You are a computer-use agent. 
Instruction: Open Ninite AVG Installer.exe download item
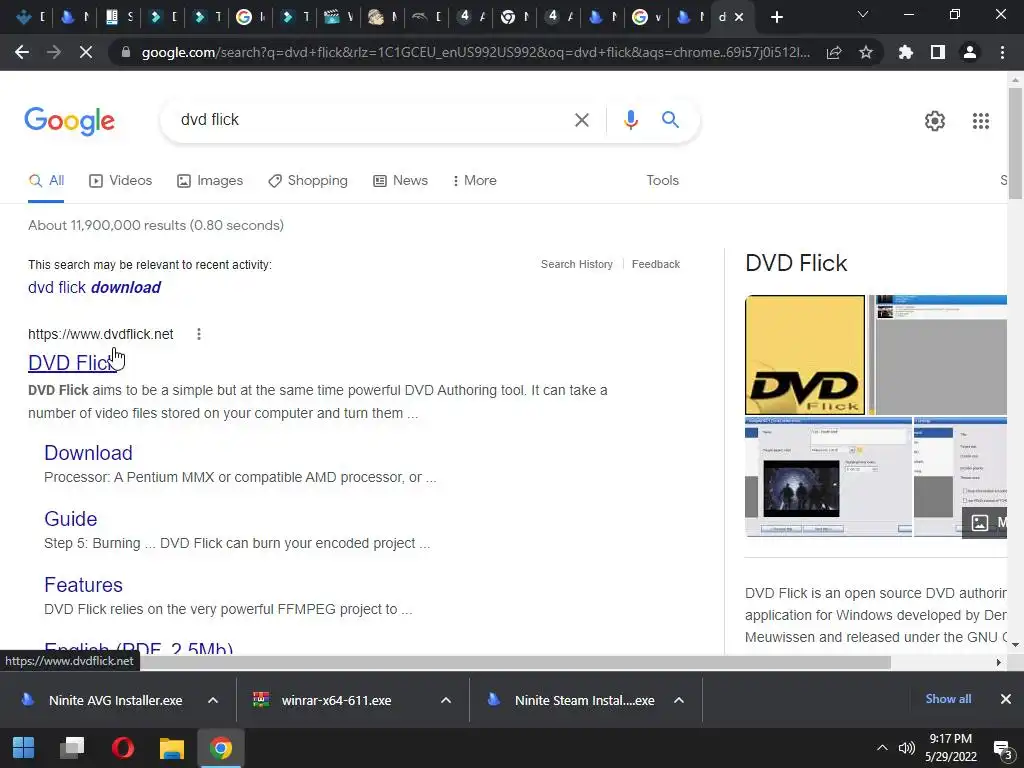pyautogui.click(x=103, y=700)
